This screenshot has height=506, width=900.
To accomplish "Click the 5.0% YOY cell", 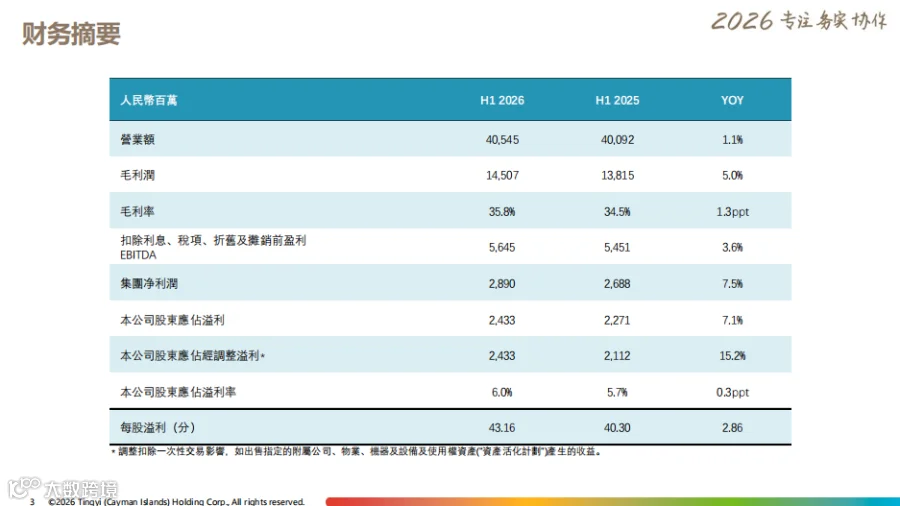I will [x=732, y=176].
